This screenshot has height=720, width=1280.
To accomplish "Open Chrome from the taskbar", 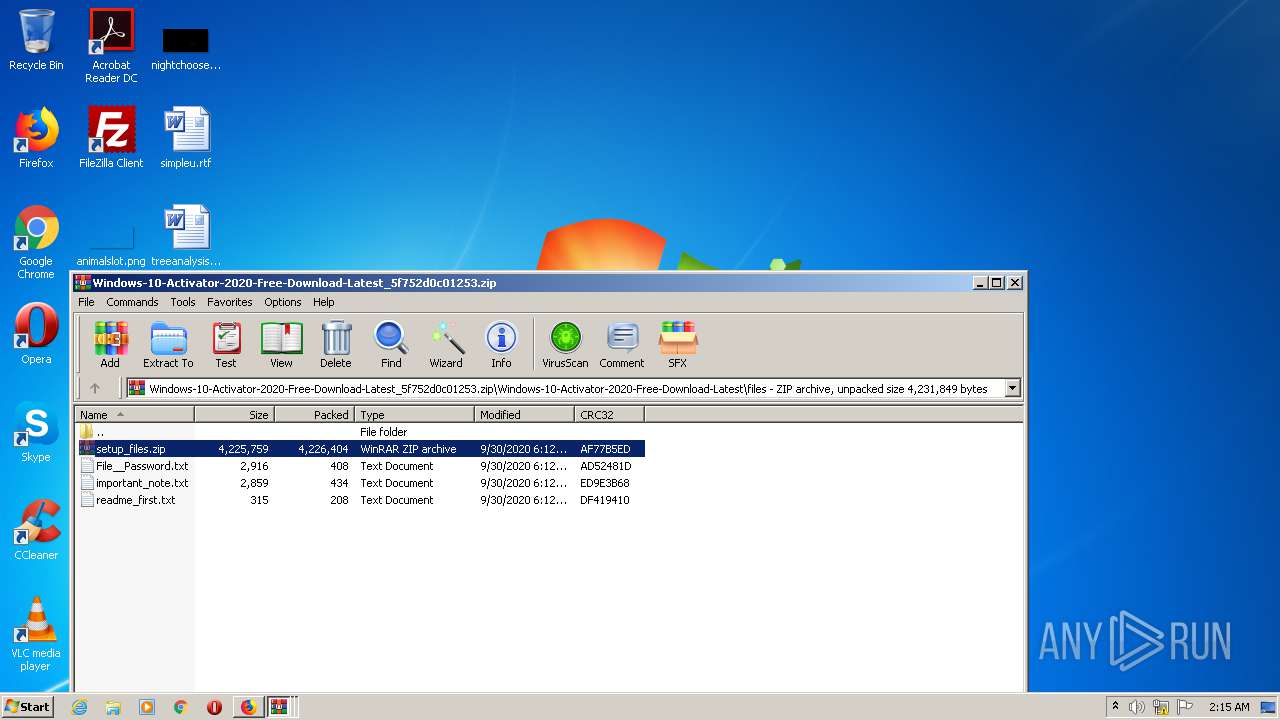I will coord(181,707).
